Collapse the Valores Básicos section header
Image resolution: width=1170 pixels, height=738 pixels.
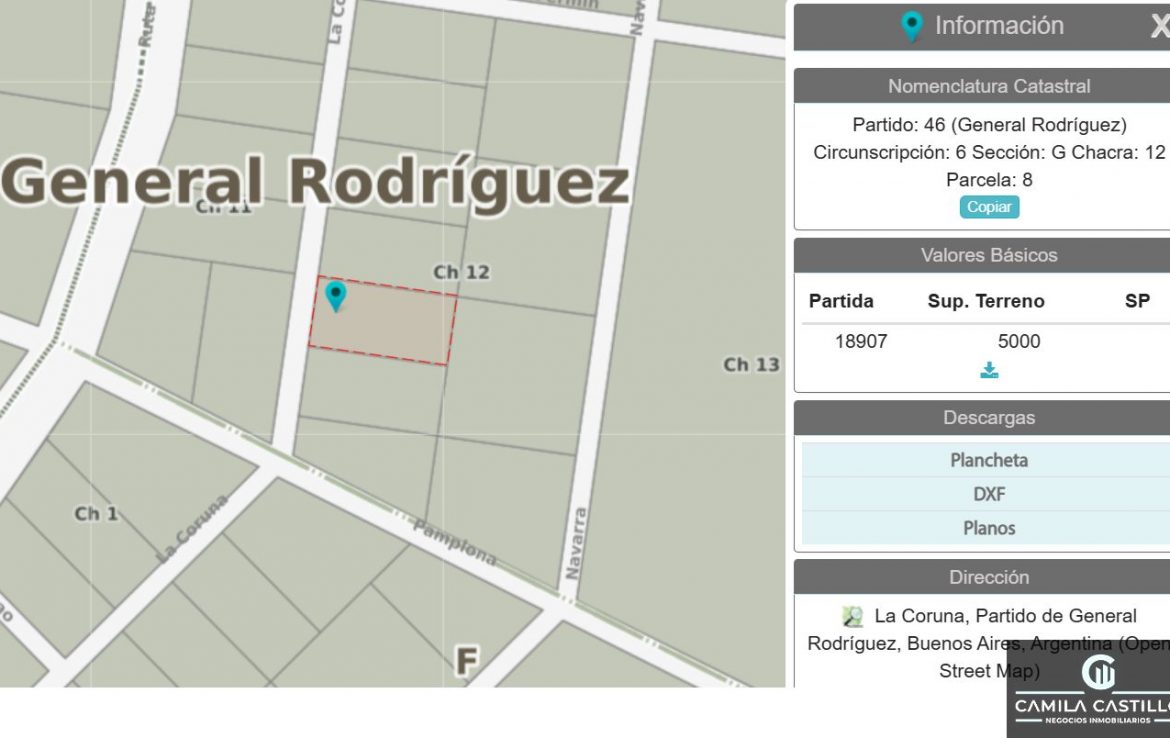tap(988, 255)
